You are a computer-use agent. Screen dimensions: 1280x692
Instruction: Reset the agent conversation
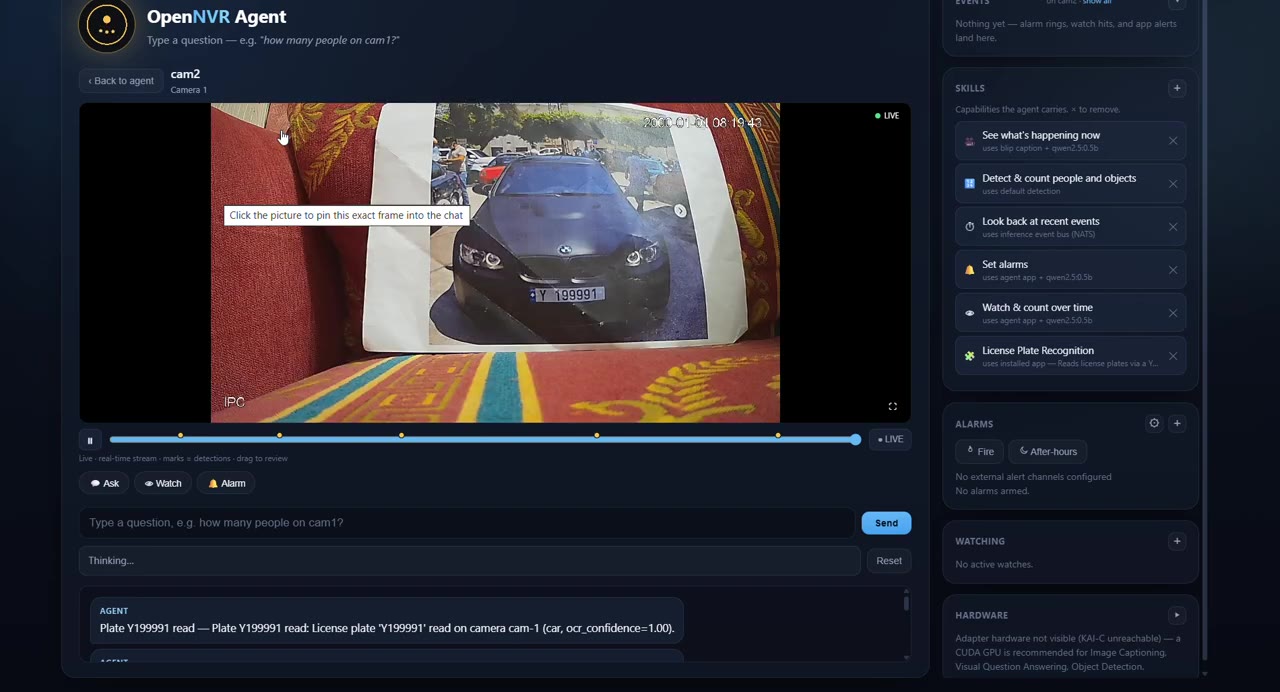(889, 561)
